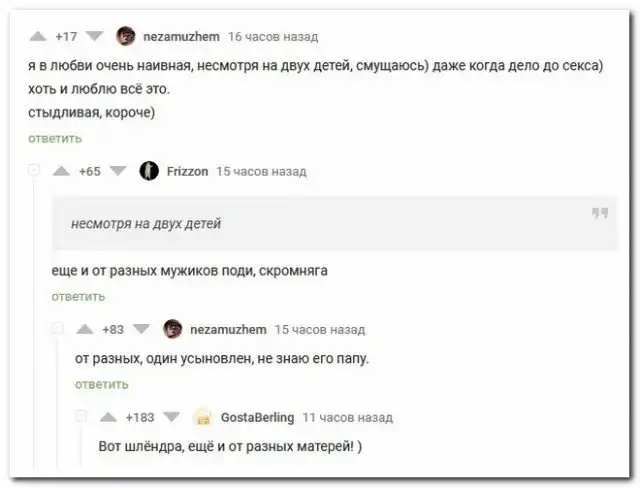Open the GostaBerling username link

click(x=257, y=417)
